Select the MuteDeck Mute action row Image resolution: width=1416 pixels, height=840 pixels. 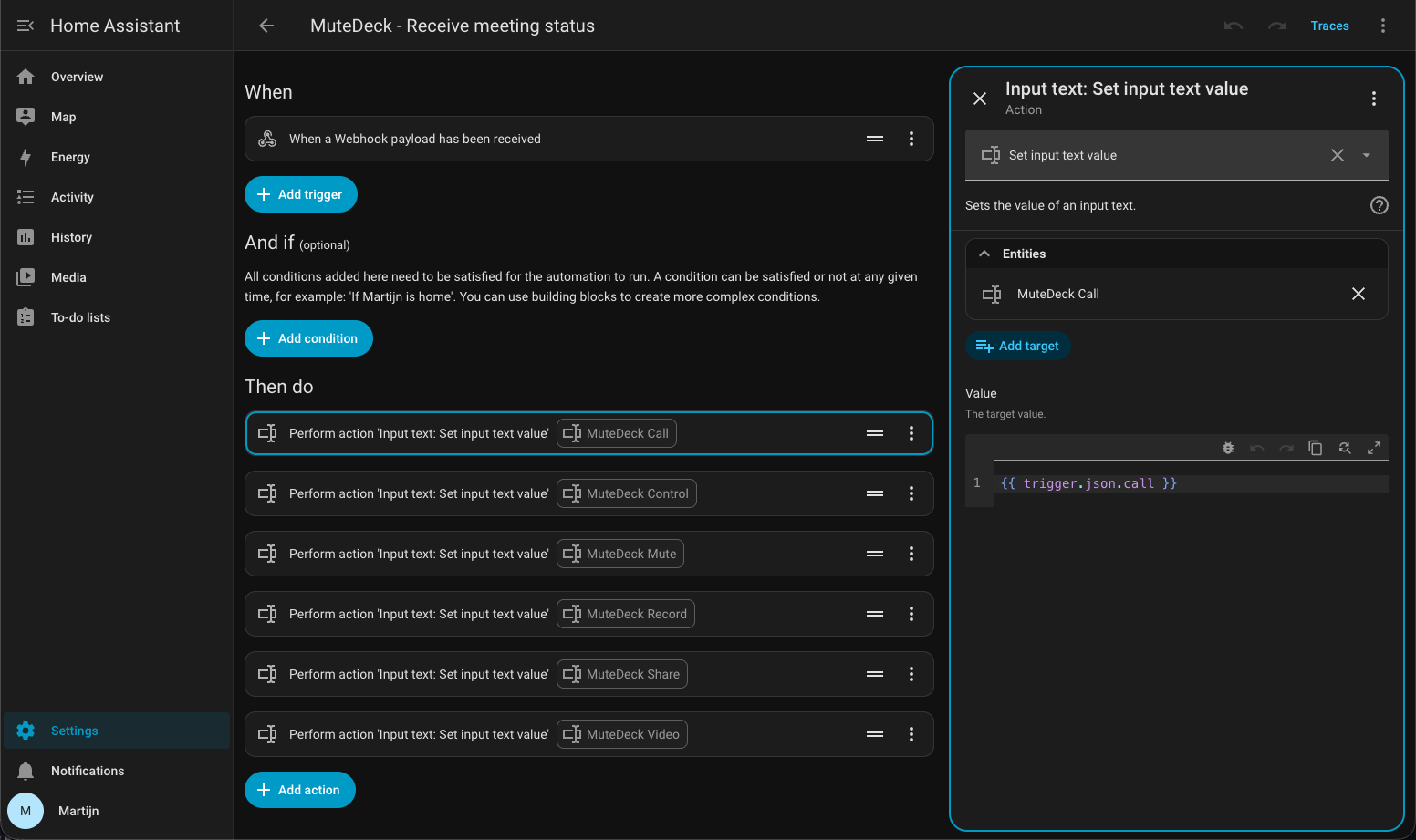tap(588, 554)
